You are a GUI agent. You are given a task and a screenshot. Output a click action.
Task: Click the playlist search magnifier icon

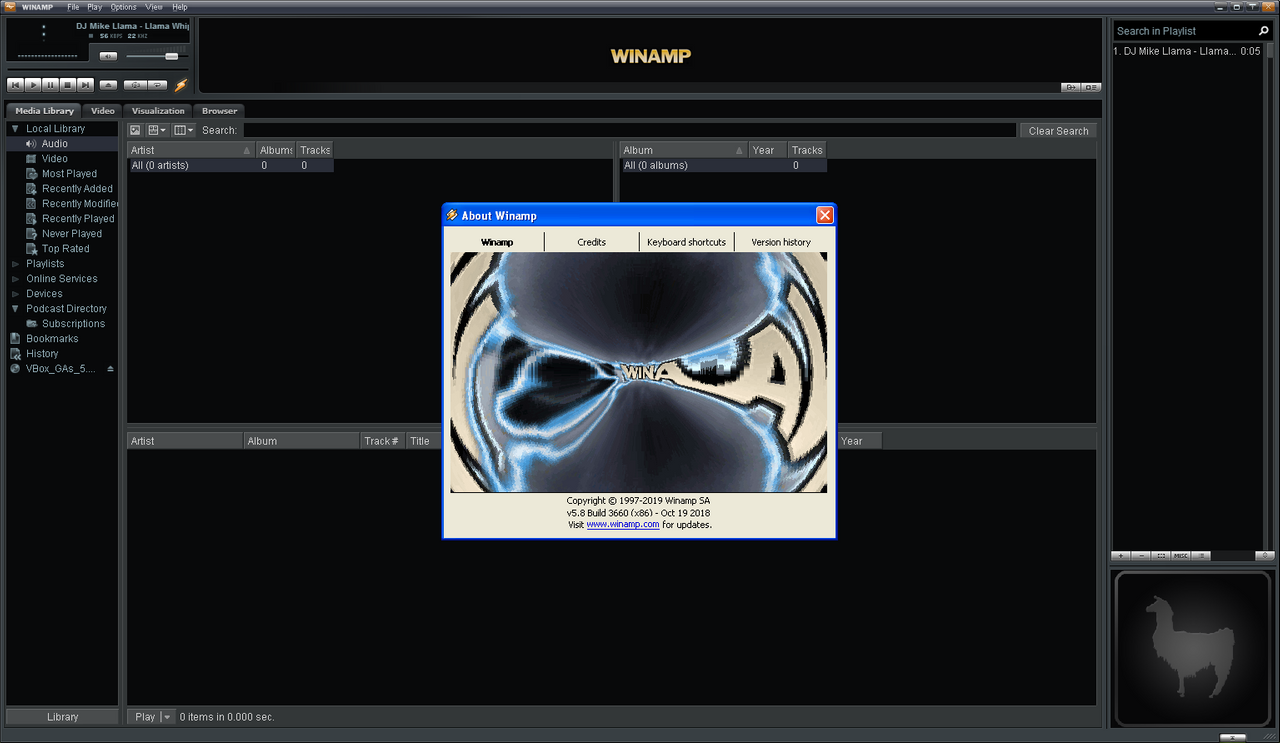[1264, 31]
